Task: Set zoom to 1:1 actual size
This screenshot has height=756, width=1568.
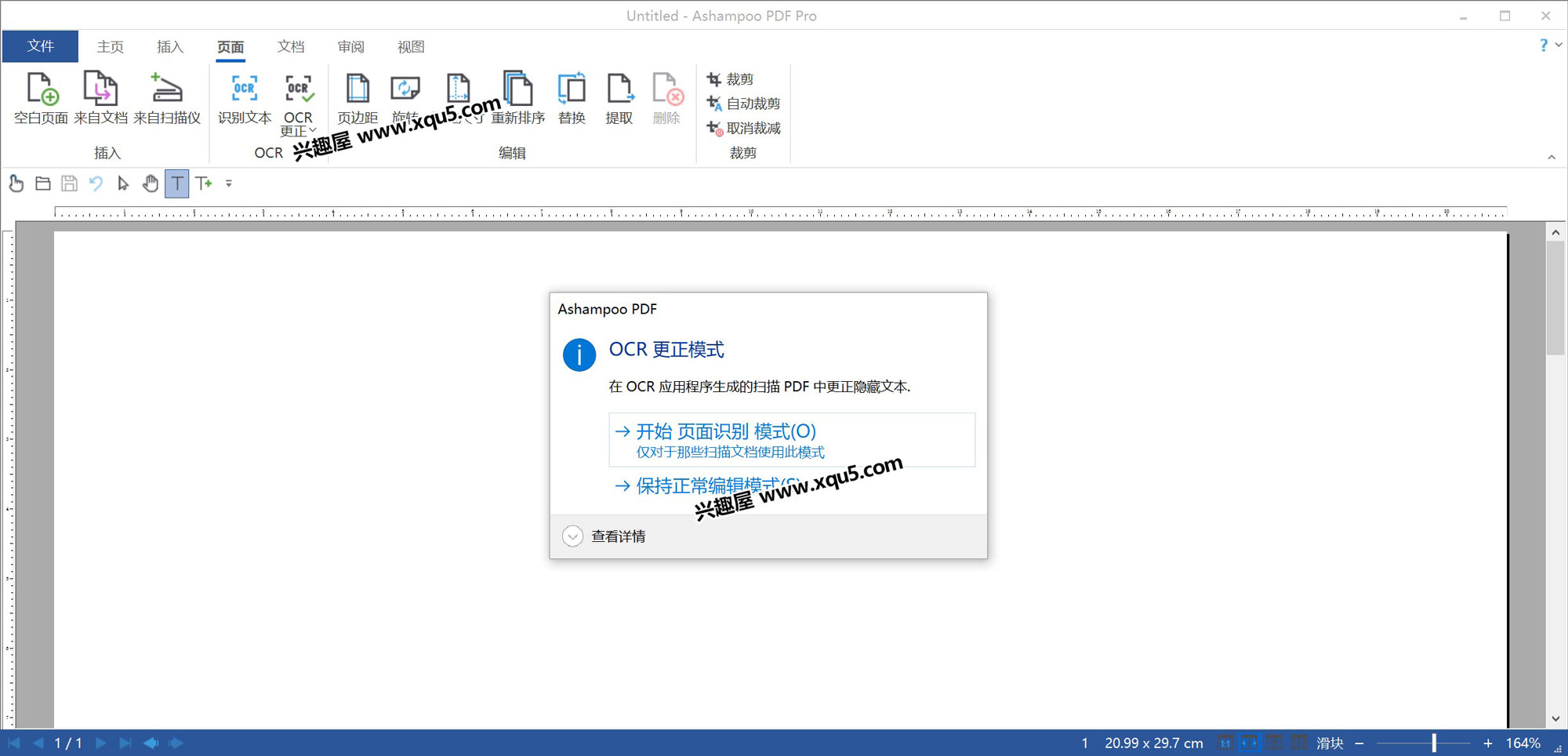Action: coord(1225,743)
